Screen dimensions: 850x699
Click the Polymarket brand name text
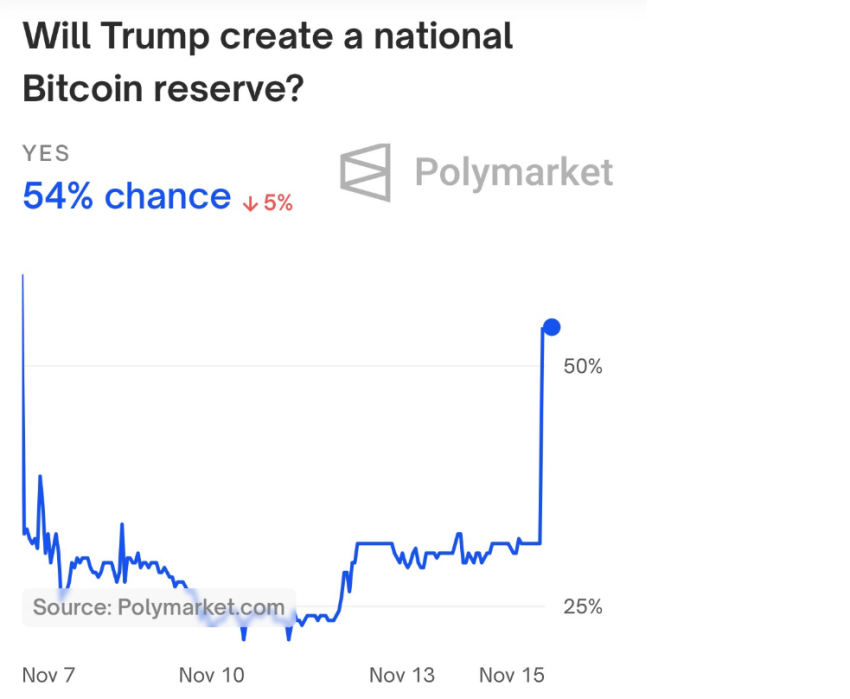coord(513,172)
